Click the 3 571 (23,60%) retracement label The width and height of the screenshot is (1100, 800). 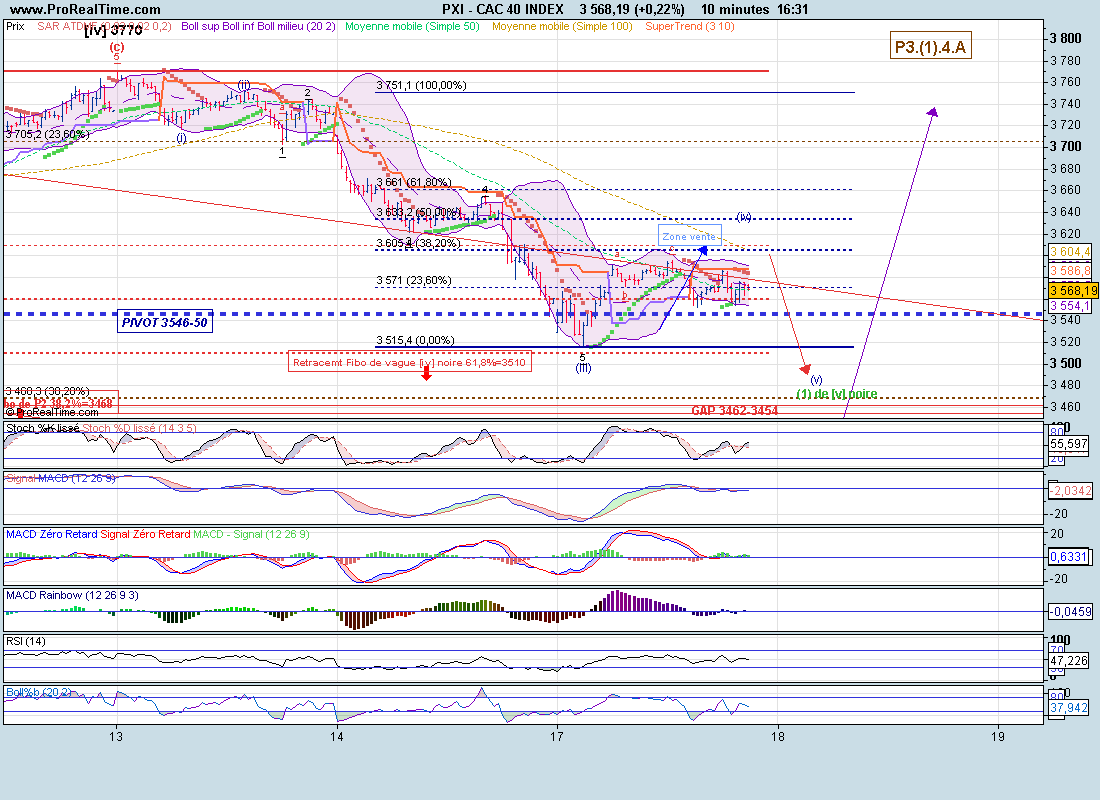414,281
